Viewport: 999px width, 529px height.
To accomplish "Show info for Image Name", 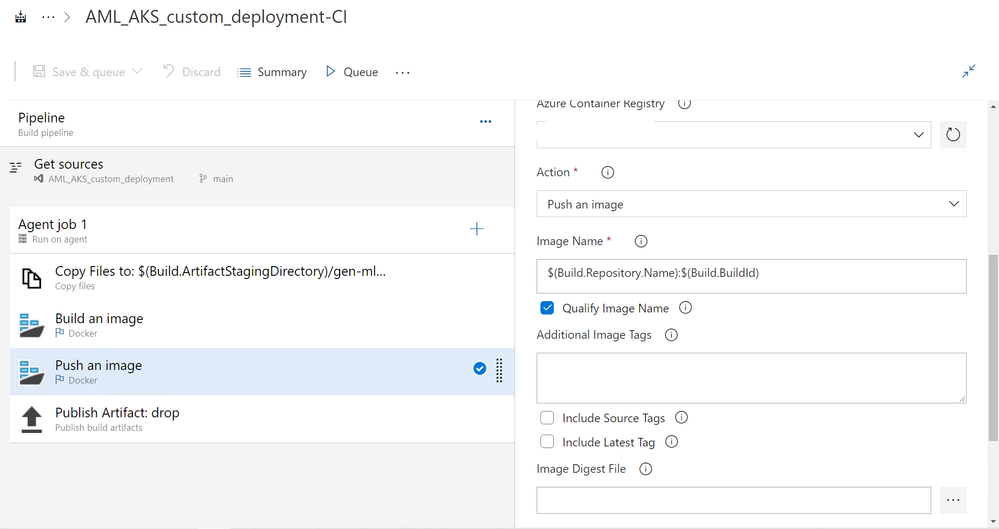I will click(x=641, y=241).
